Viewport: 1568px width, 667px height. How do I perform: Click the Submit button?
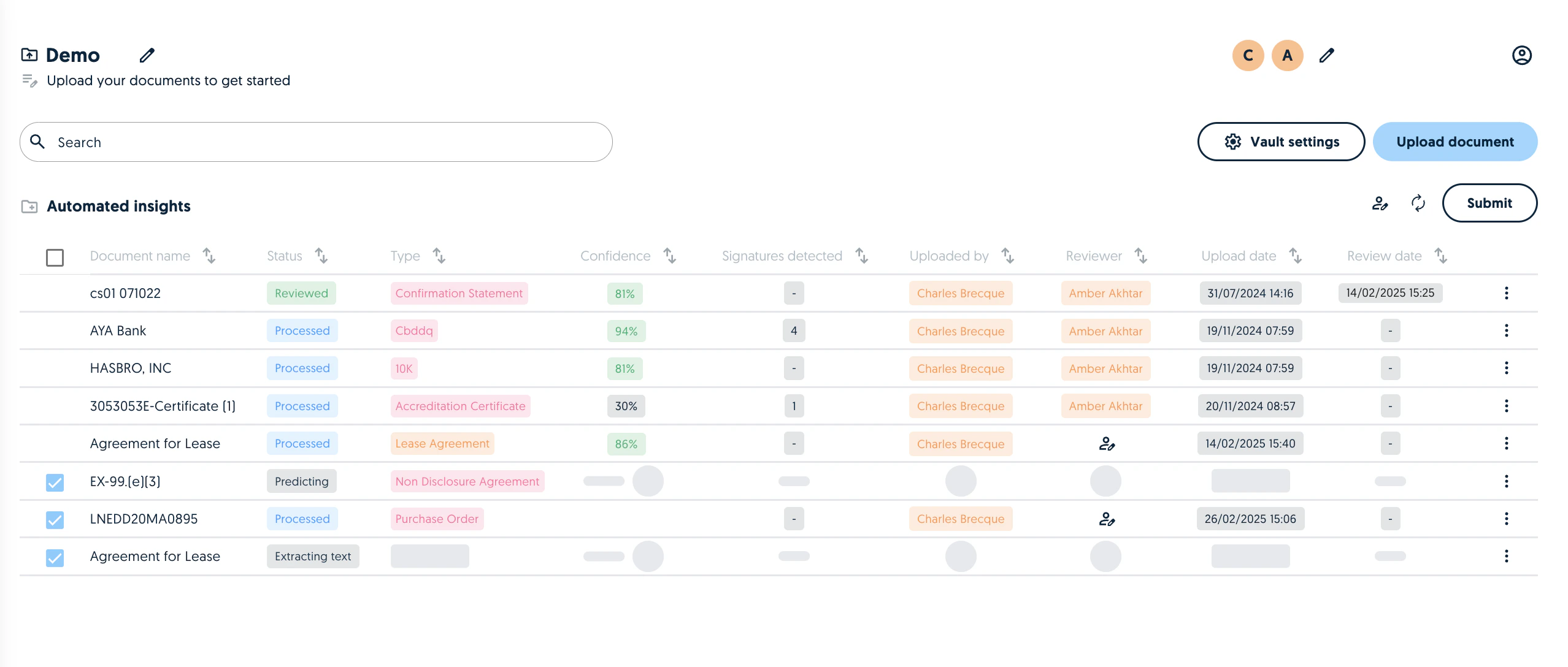point(1489,203)
